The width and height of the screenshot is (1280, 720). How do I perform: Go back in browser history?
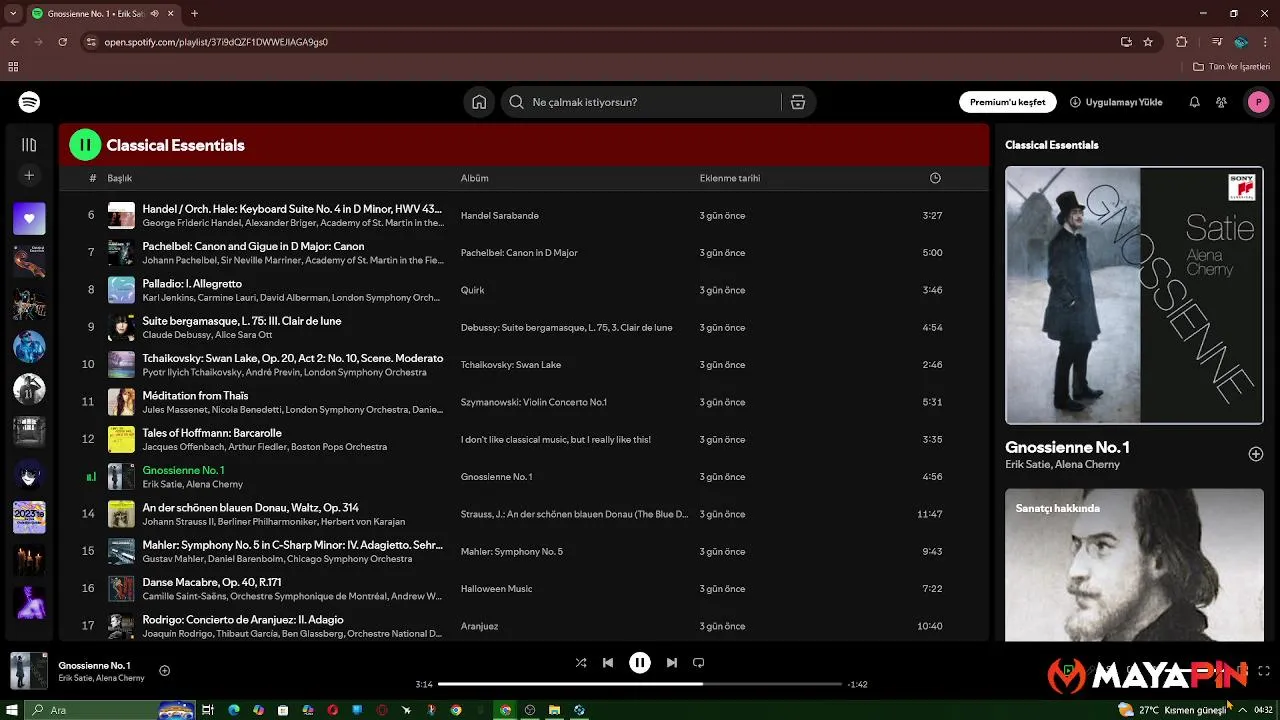(x=14, y=42)
